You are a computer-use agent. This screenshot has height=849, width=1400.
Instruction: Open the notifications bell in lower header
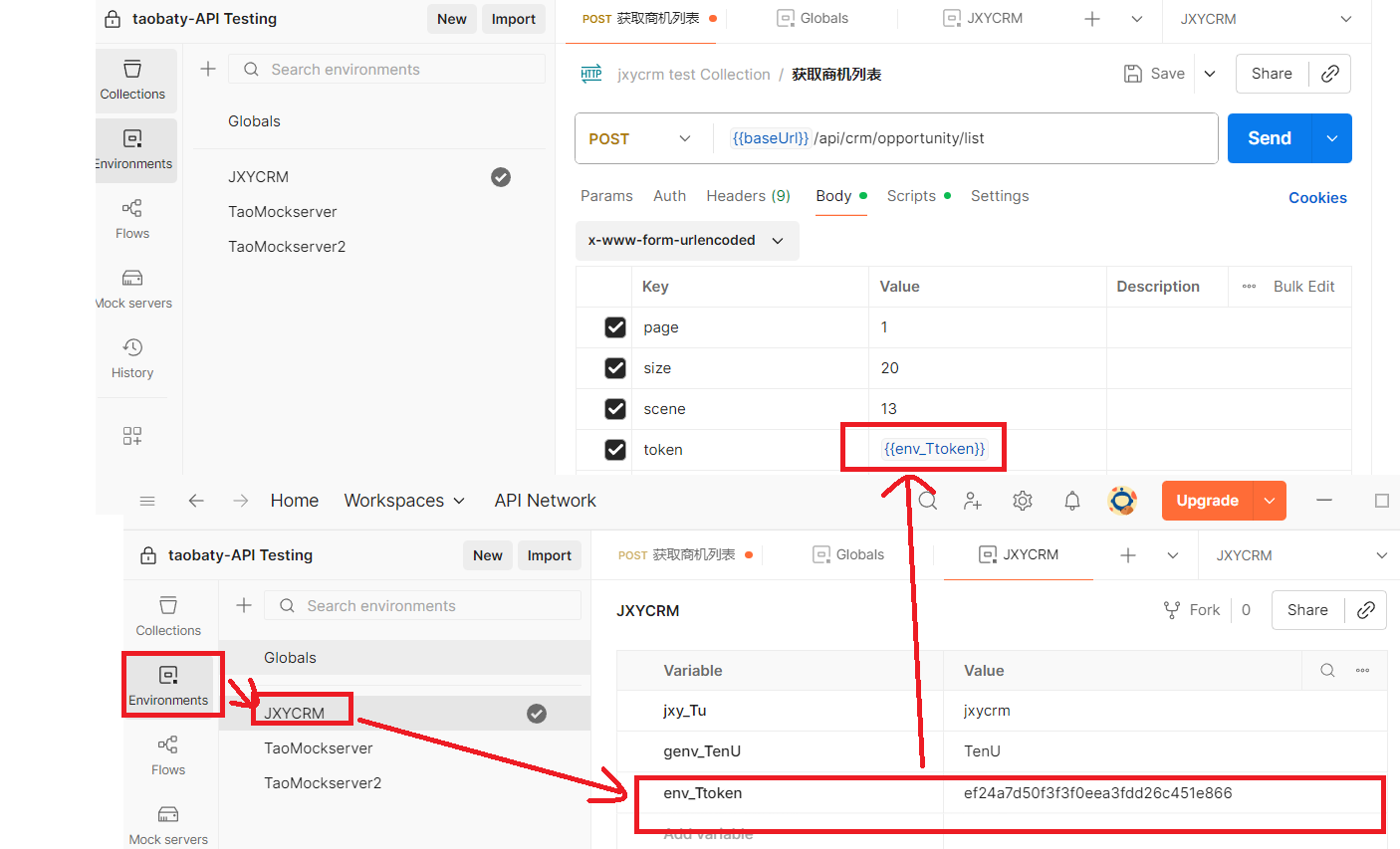pyautogui.click(x=1072, y=501)
